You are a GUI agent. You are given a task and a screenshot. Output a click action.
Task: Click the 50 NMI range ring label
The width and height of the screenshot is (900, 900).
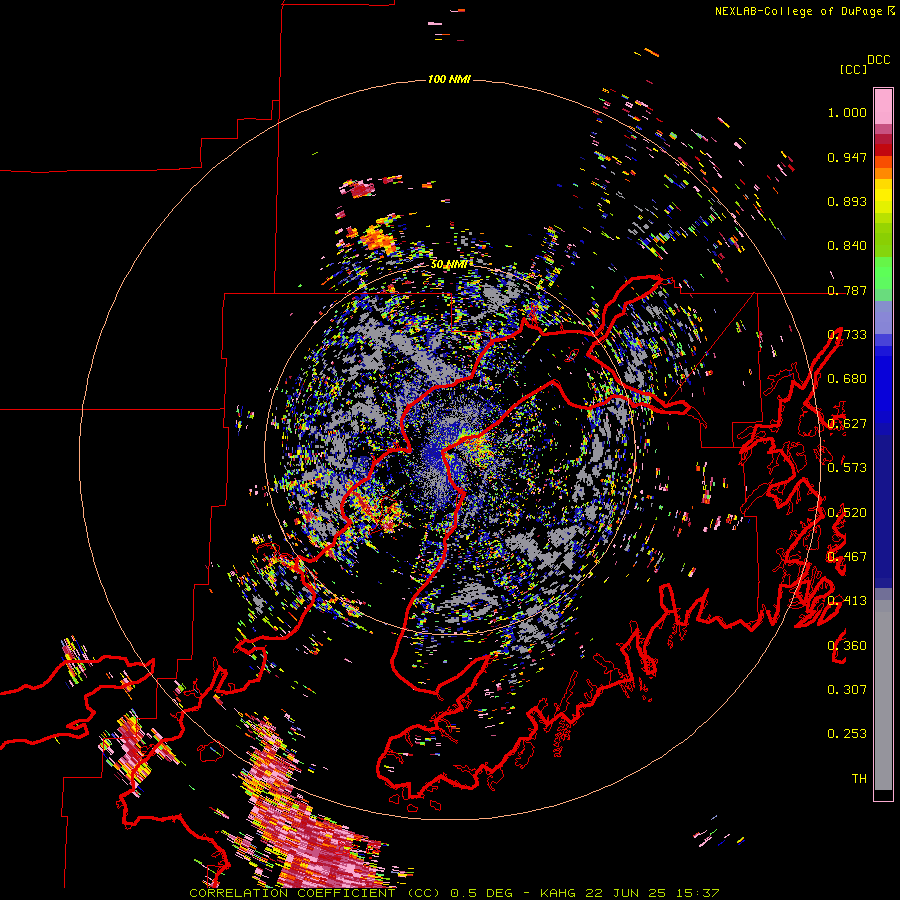pos(449,265)
